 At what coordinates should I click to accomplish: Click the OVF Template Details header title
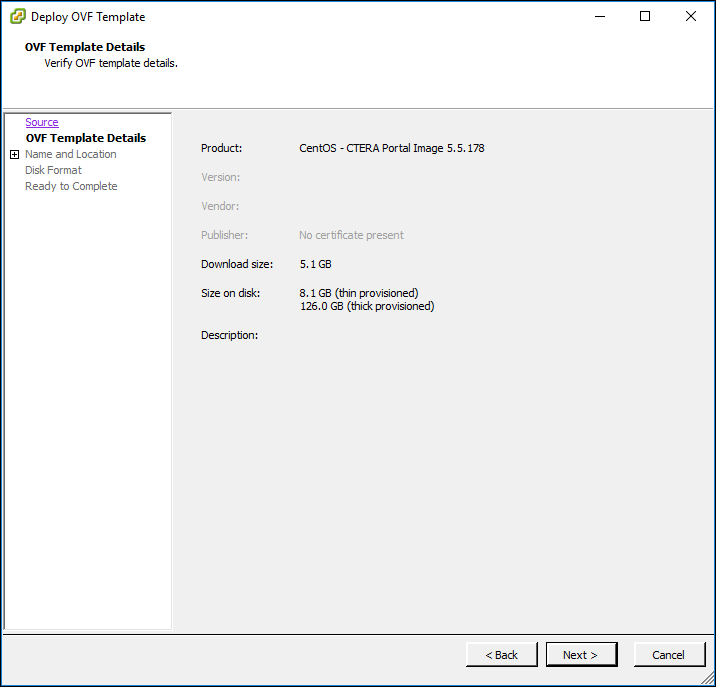pos(85,47)
